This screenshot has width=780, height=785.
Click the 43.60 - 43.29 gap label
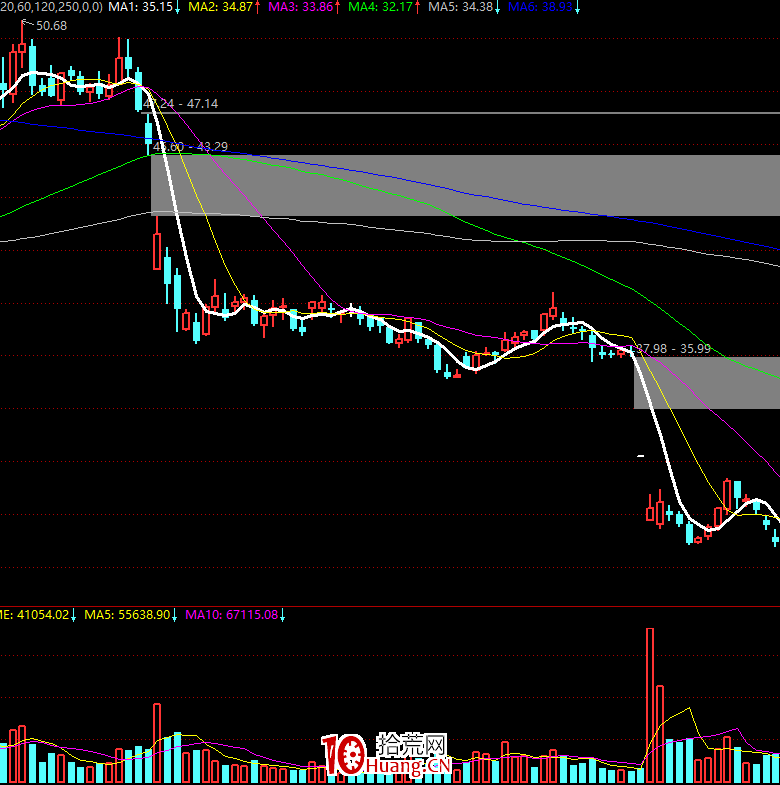pyautogui.click(x=190, y=147)
